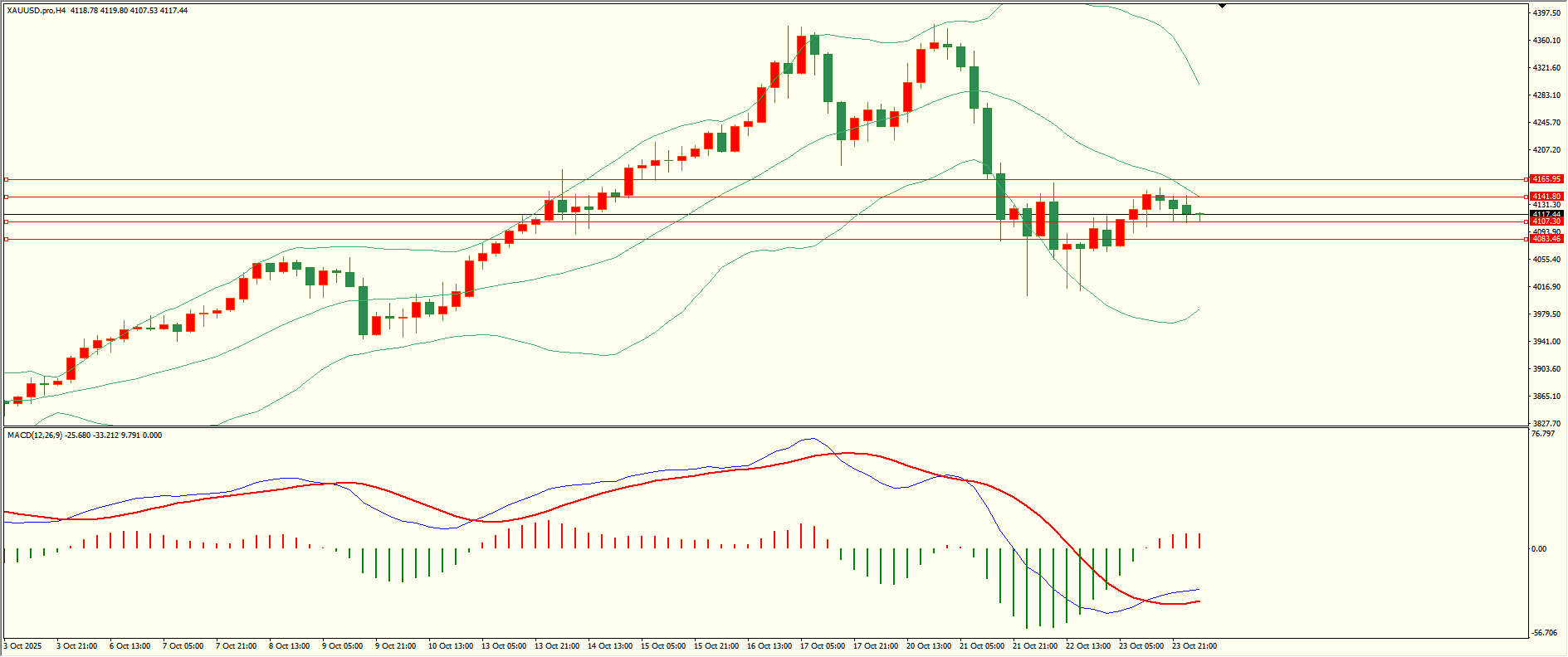Image resolution: width=1568 pixels, height=657 pixels.
Task: Click the 23 Oct 21:00 time label
Action: coord(1194,645)
